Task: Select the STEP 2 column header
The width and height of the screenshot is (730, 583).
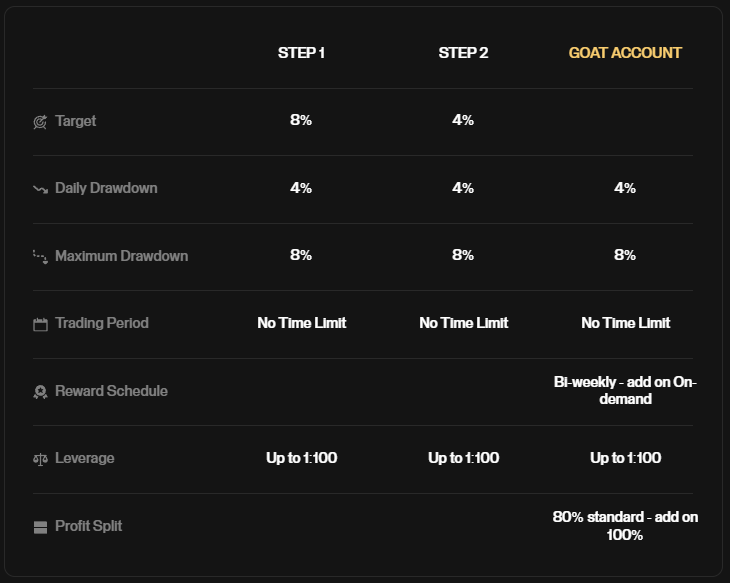Action: click(x=463, y=53)
